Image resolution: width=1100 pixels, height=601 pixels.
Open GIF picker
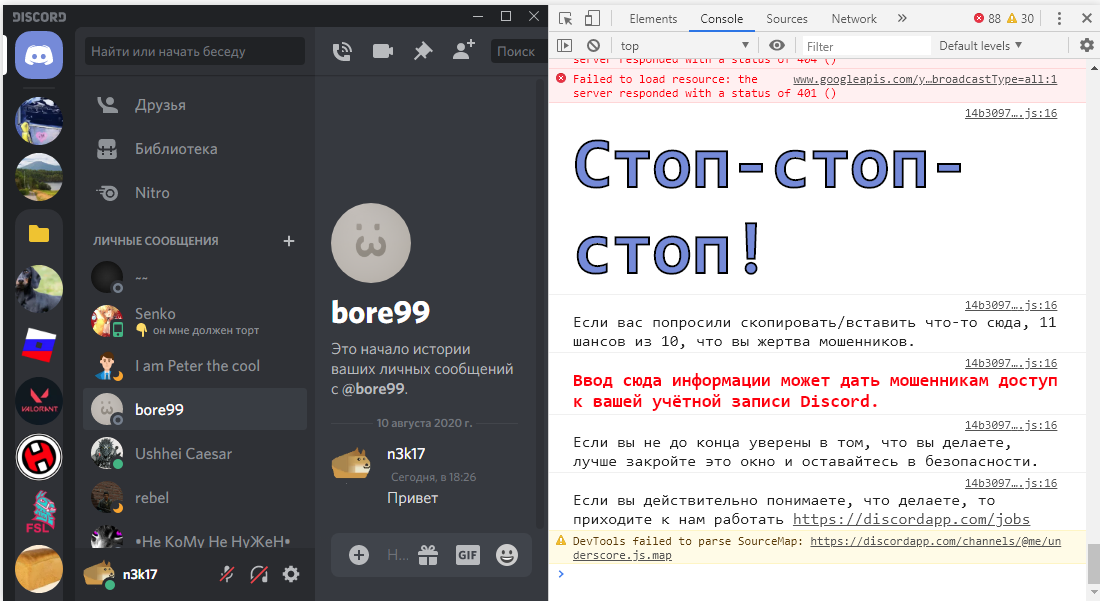(468, 555)
